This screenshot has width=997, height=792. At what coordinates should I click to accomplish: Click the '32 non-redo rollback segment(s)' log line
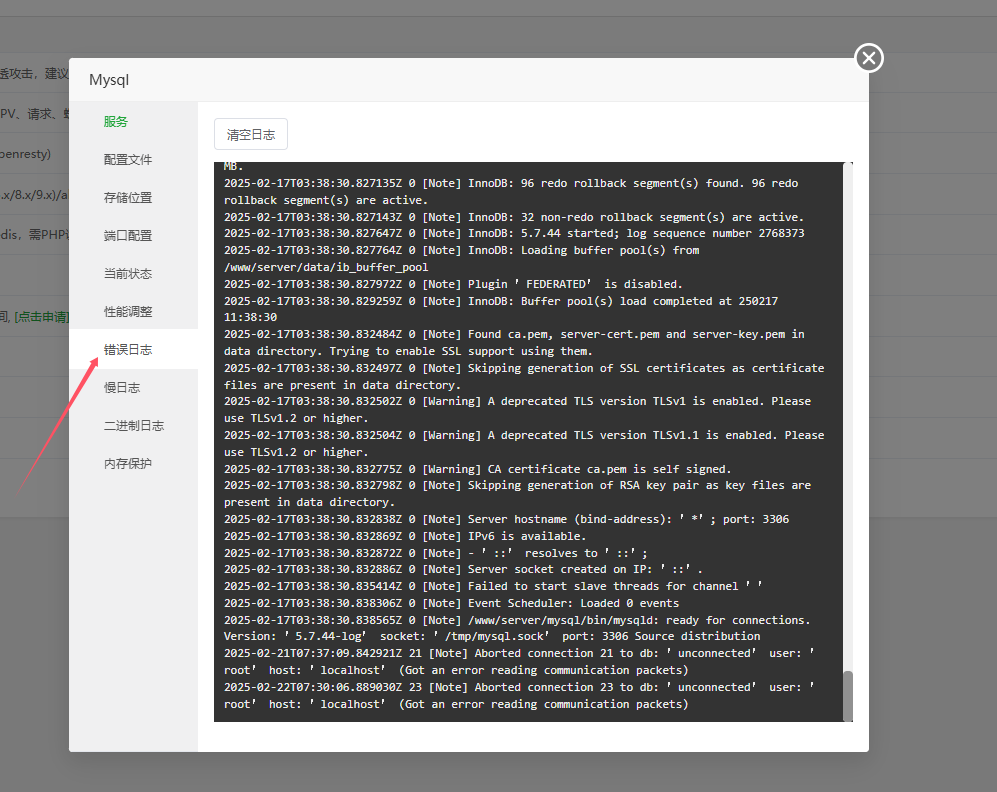(514, 217)
